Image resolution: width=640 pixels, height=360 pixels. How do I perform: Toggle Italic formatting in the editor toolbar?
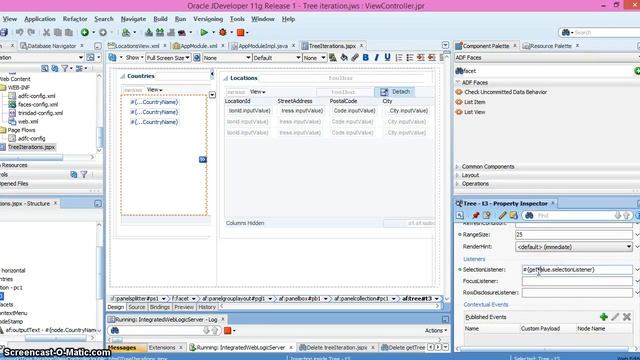click(x=376, y=58)
